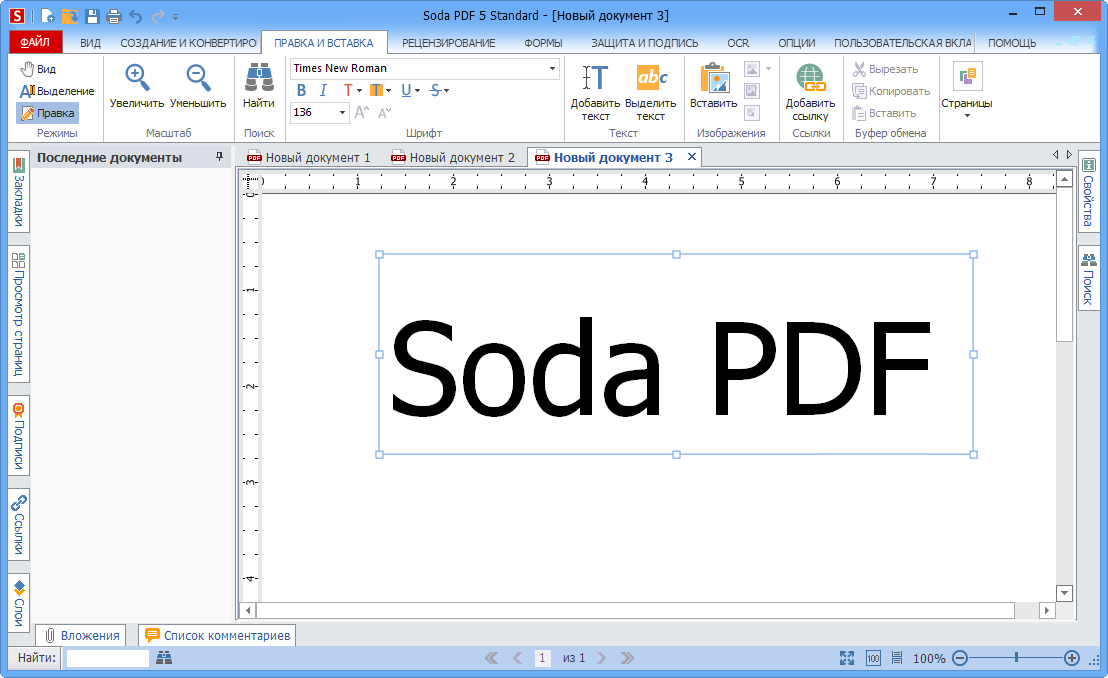The height and width of the screenshot is (678, 1108).
Task: Toggle the Правка edit mode
Action: (47, 113)
